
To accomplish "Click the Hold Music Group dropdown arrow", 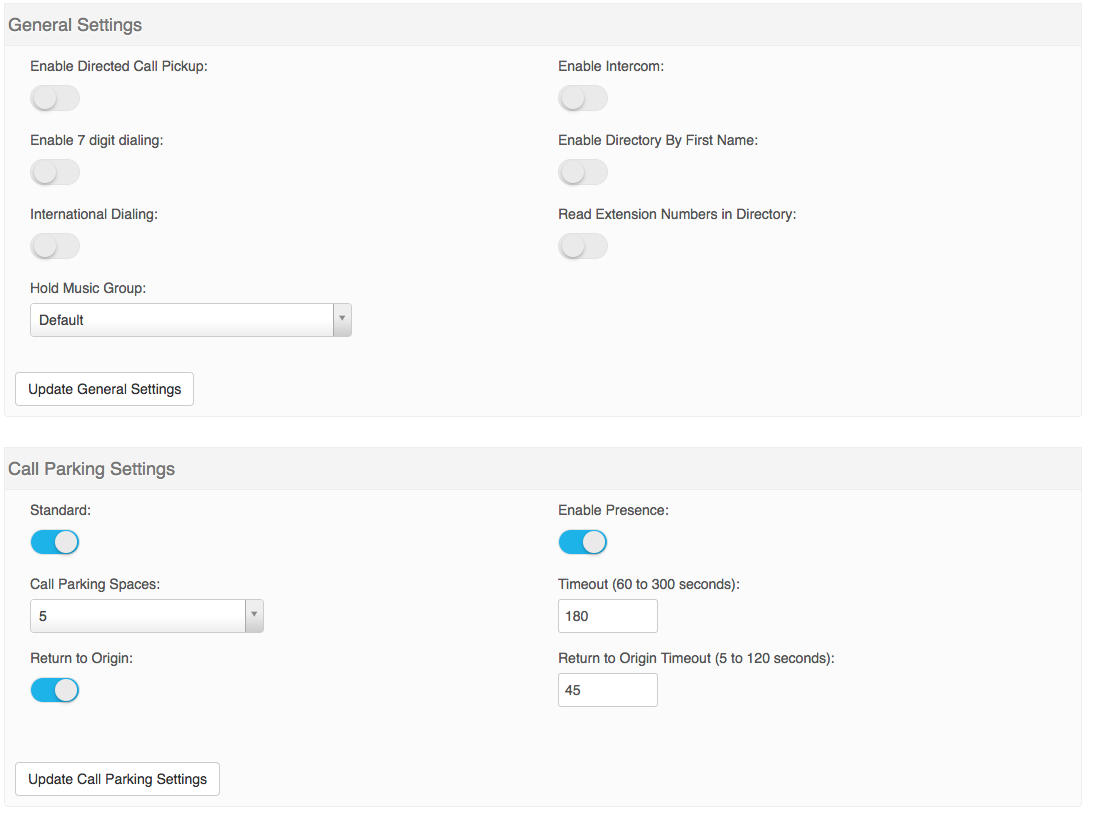I will 342,319.
